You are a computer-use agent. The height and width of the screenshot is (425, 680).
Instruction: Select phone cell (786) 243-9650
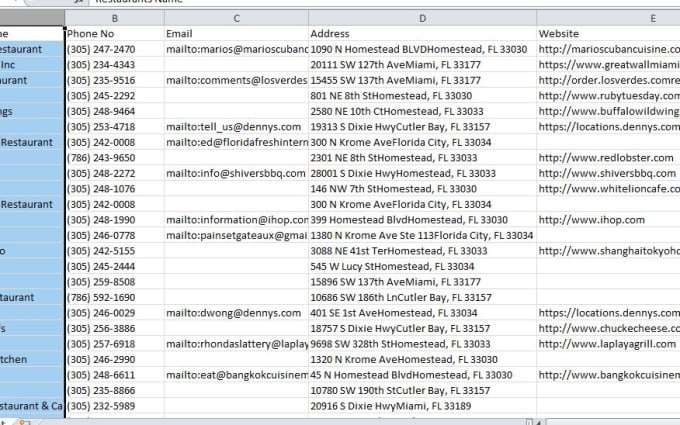tap(114, 158)
